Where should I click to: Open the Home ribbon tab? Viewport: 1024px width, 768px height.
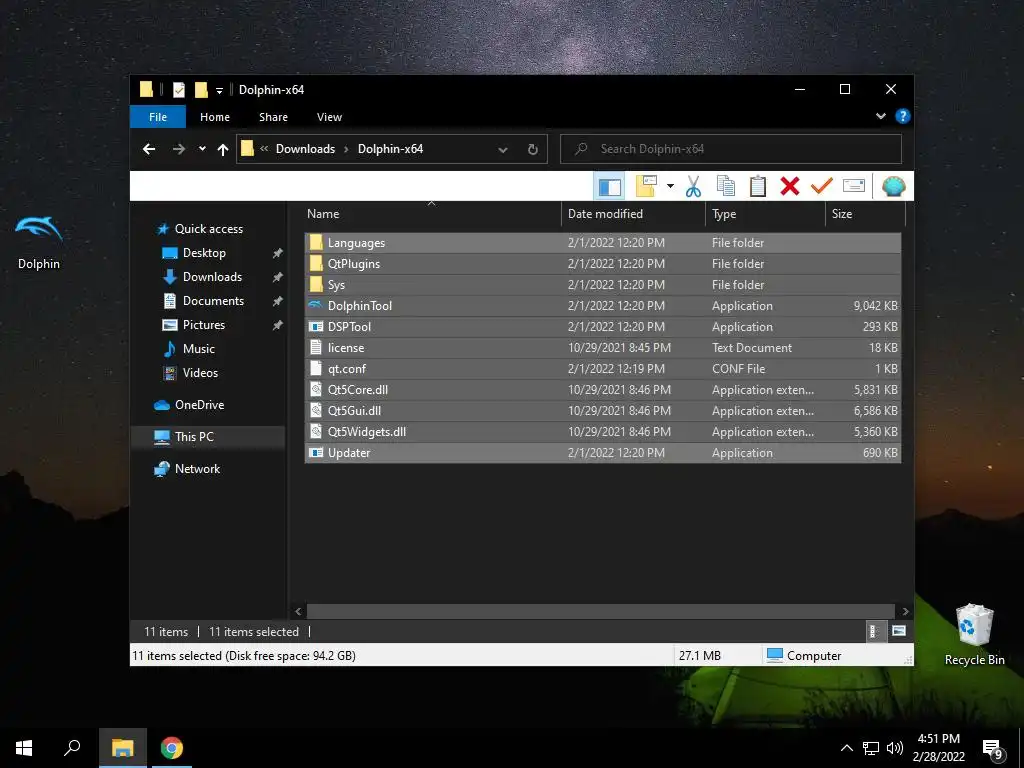tap(215, 117)
